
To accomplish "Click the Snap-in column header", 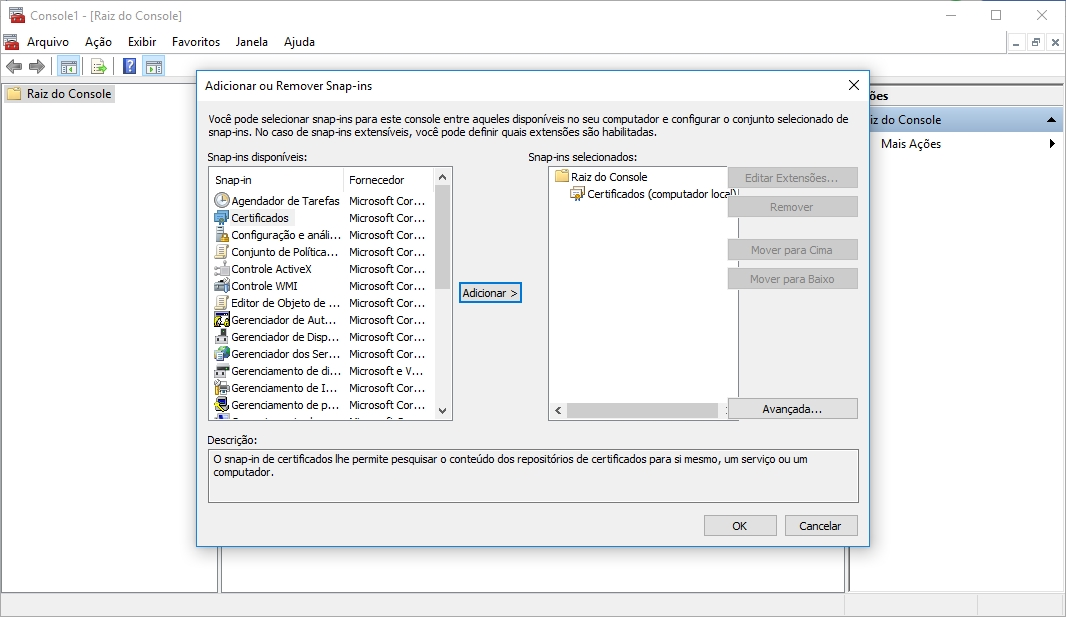I will [276, 180].
